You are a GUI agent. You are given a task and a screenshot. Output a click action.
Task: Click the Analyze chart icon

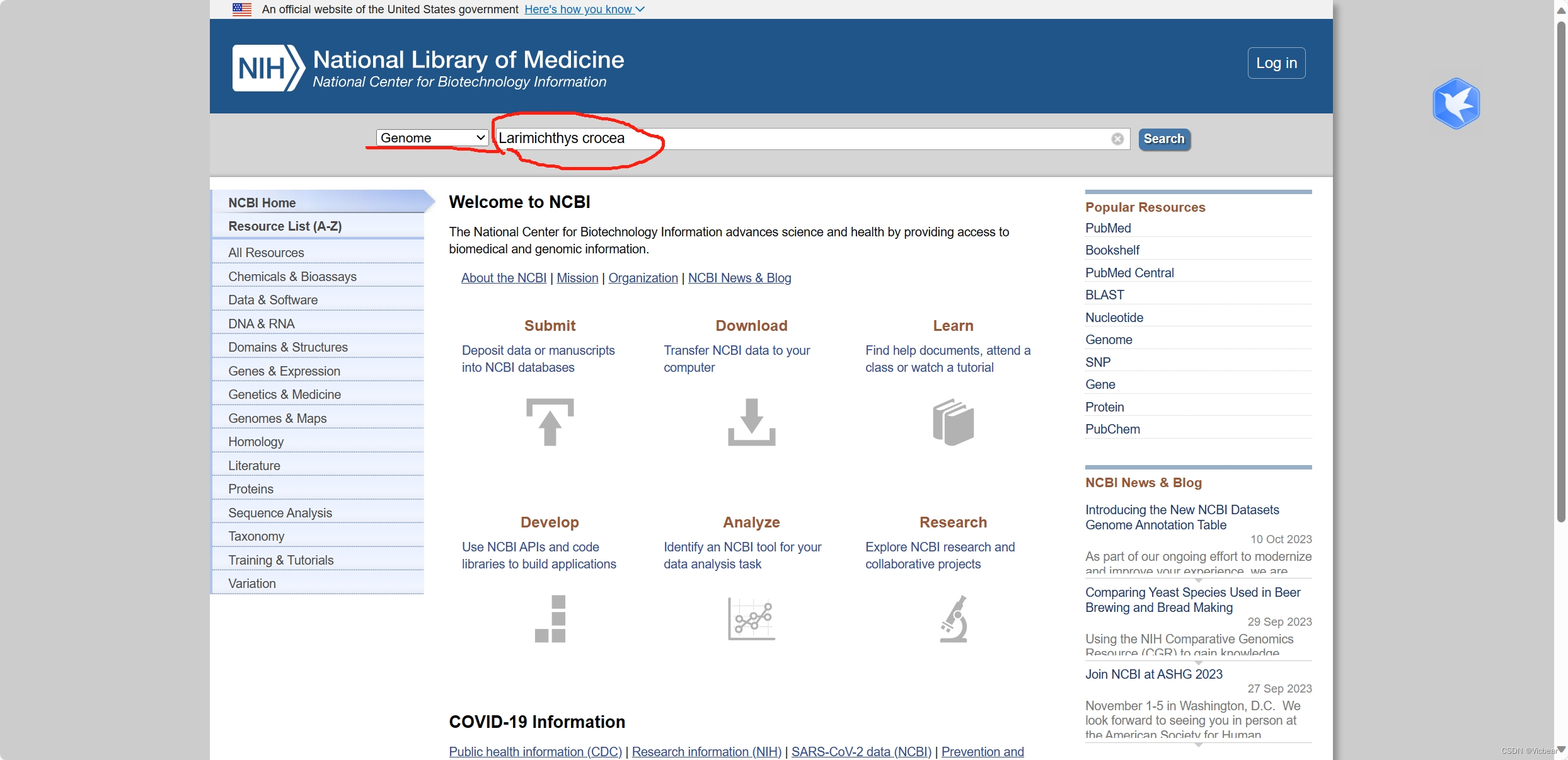(751, 618)
